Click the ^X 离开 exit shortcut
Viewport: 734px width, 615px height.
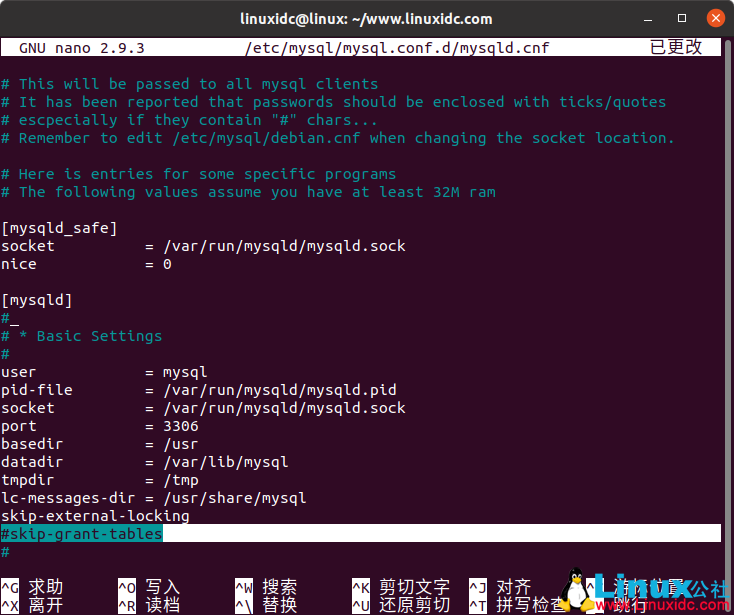click(32, 605)
